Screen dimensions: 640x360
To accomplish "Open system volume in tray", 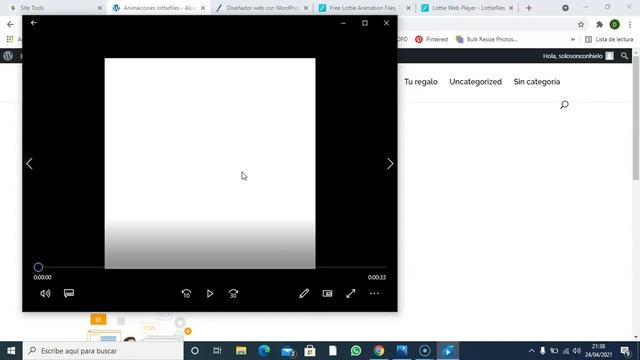I will click(576, 351).
